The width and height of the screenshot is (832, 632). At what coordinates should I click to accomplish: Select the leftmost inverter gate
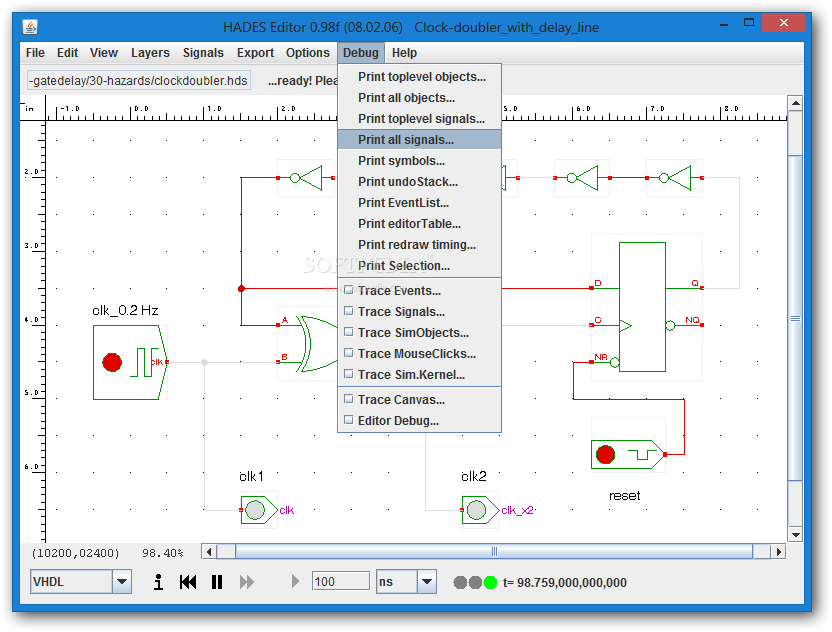point(306,178)
